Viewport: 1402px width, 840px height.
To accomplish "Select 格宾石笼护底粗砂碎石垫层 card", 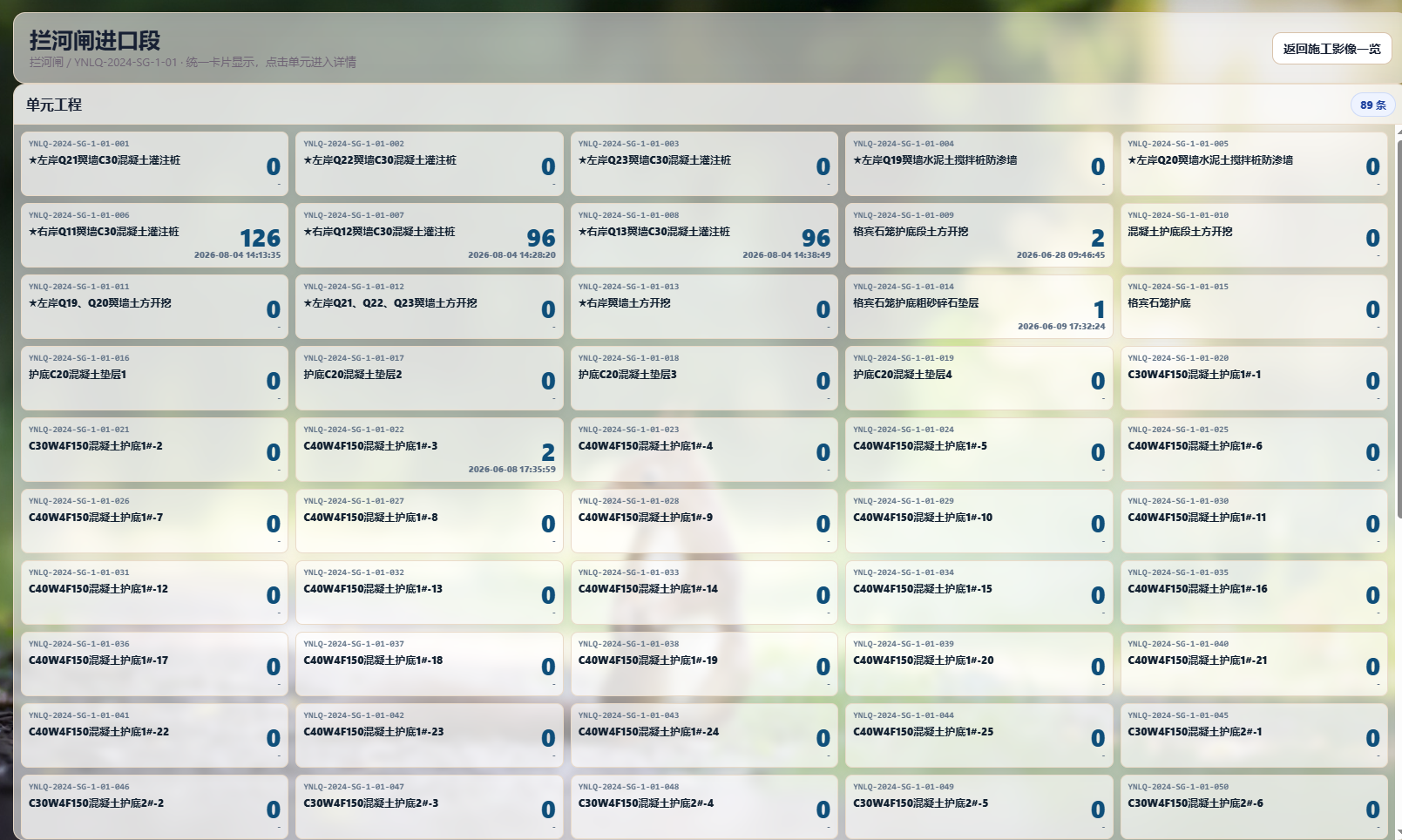I will point(979,307).
